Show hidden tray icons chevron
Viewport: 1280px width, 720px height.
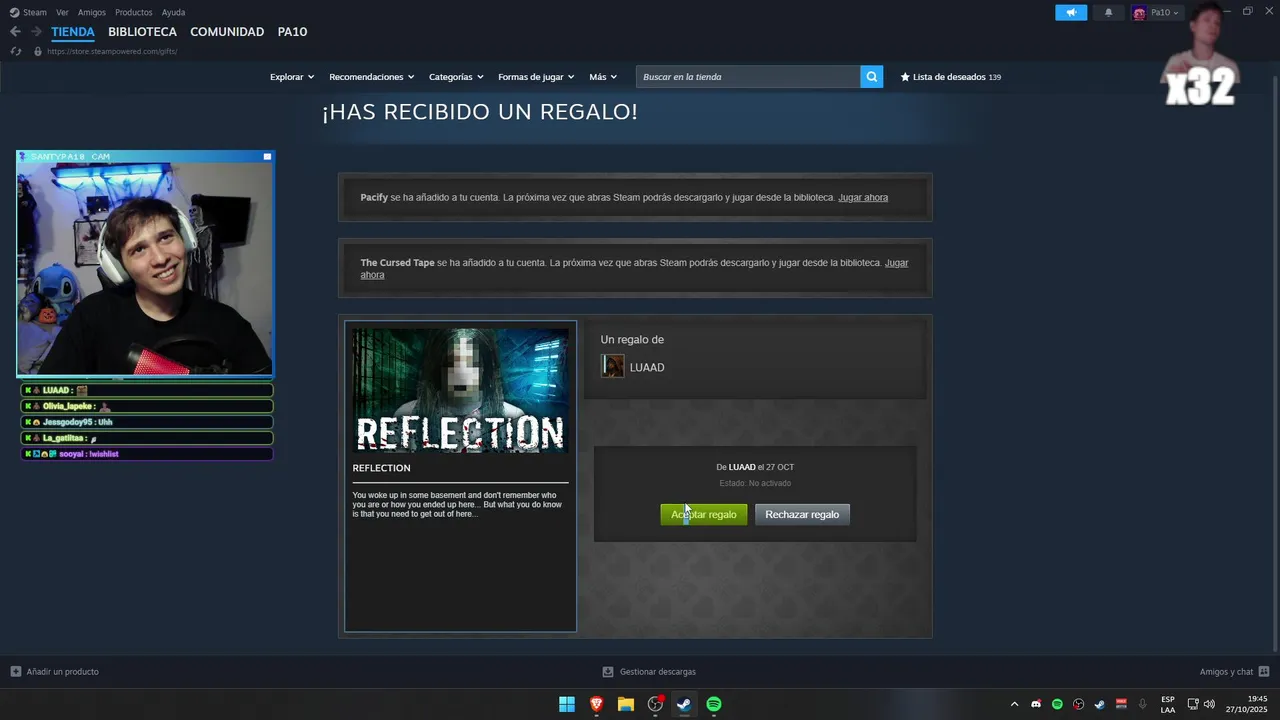[1014, 704]
